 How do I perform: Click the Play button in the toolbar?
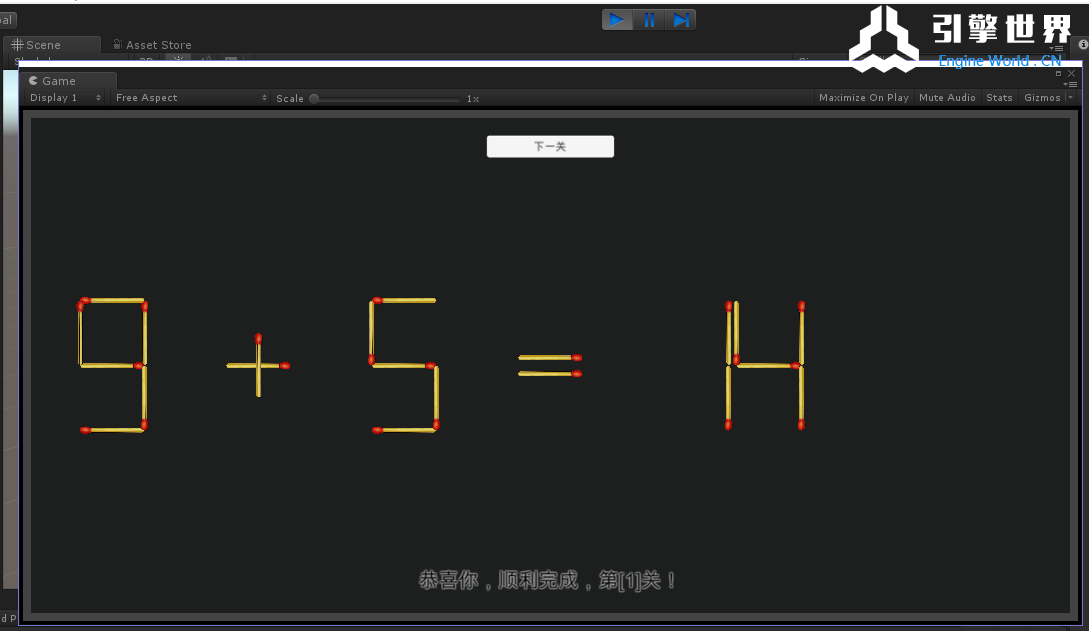pyautogui.click(x=617, y=20)
